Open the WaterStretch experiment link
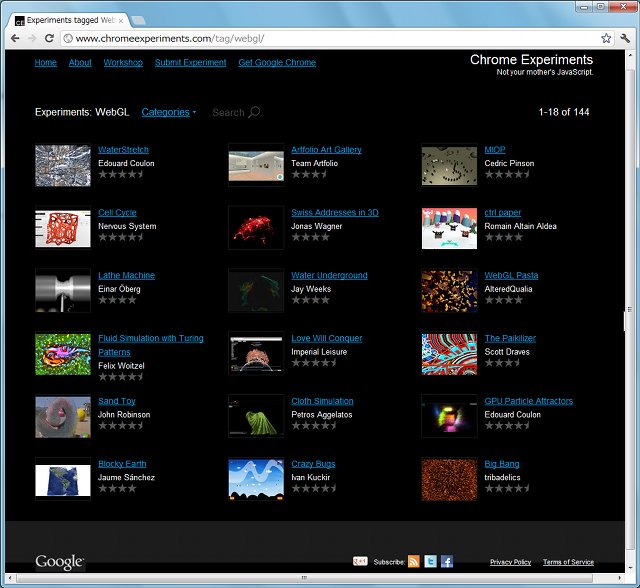The width and height of the screenshot is (640, 588). pos(124,150)
